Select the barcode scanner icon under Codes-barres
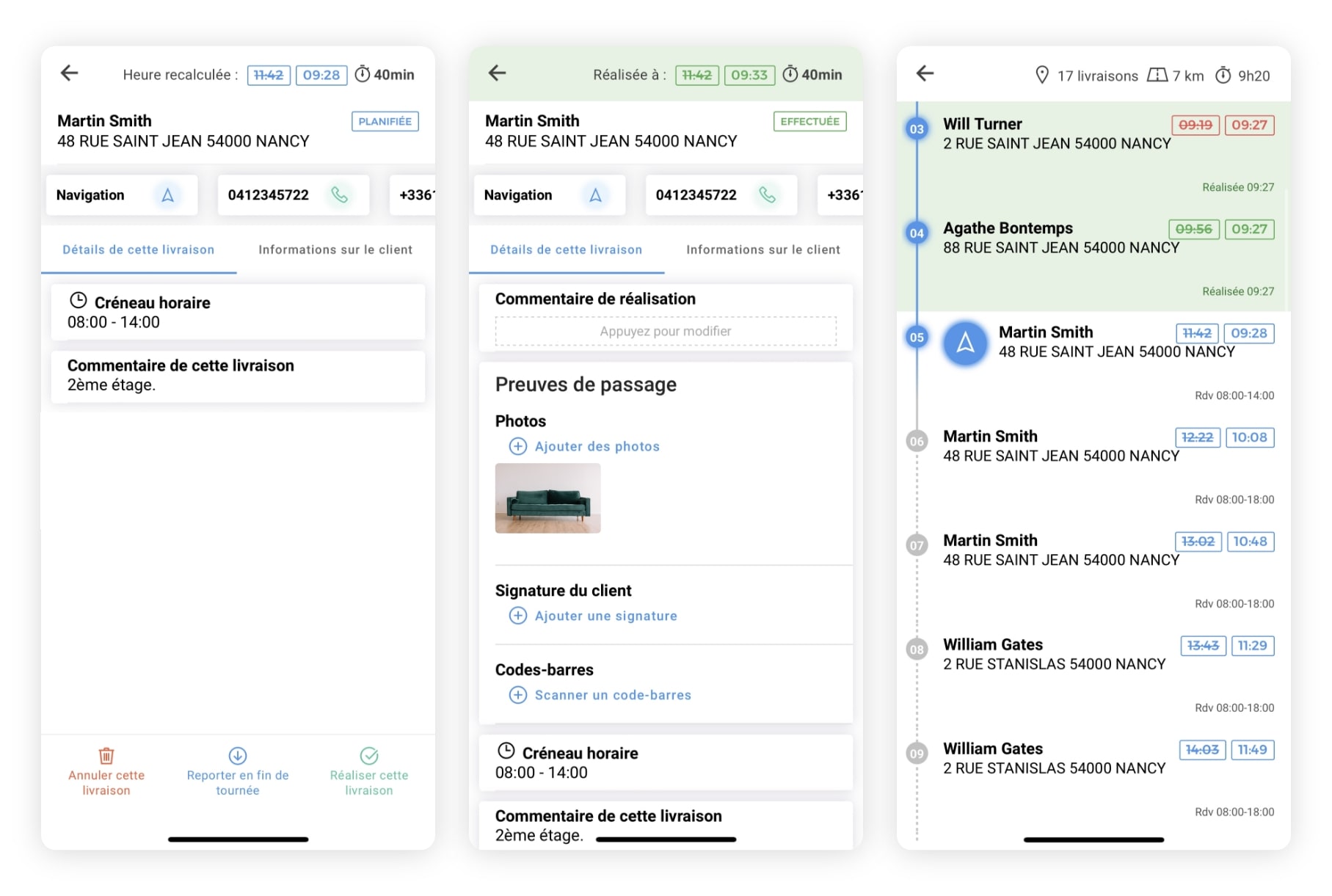The image size is (1332, 896). (x=518, y=694)
